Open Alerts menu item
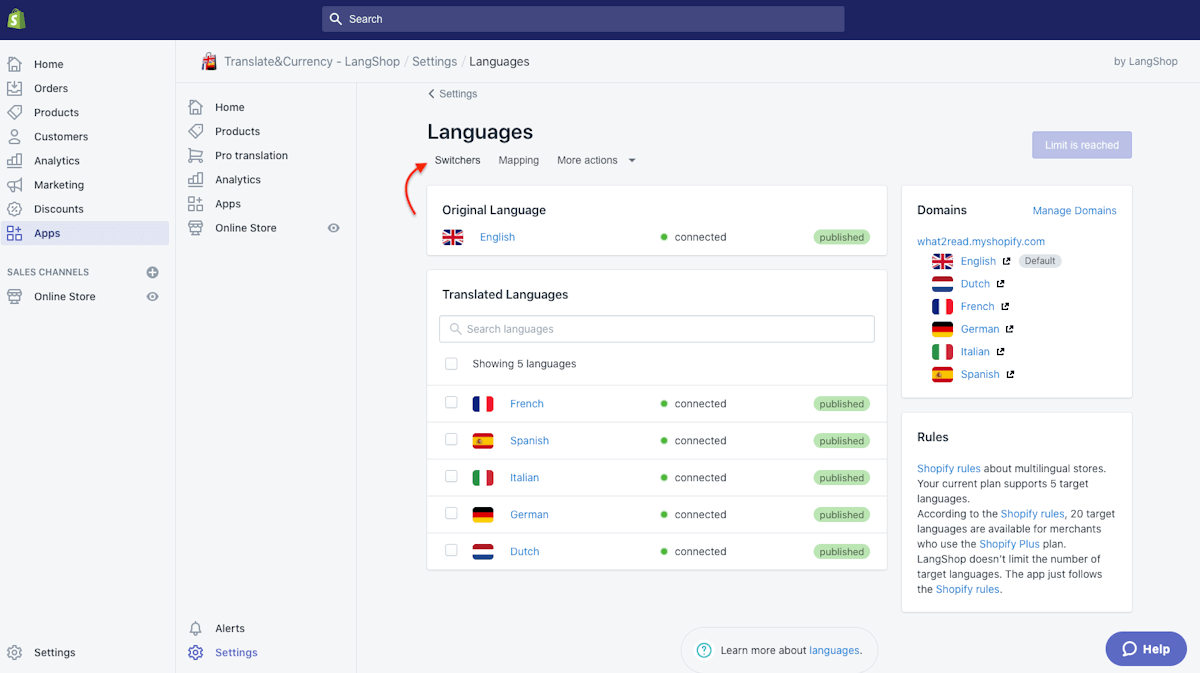 pos(230,628)
